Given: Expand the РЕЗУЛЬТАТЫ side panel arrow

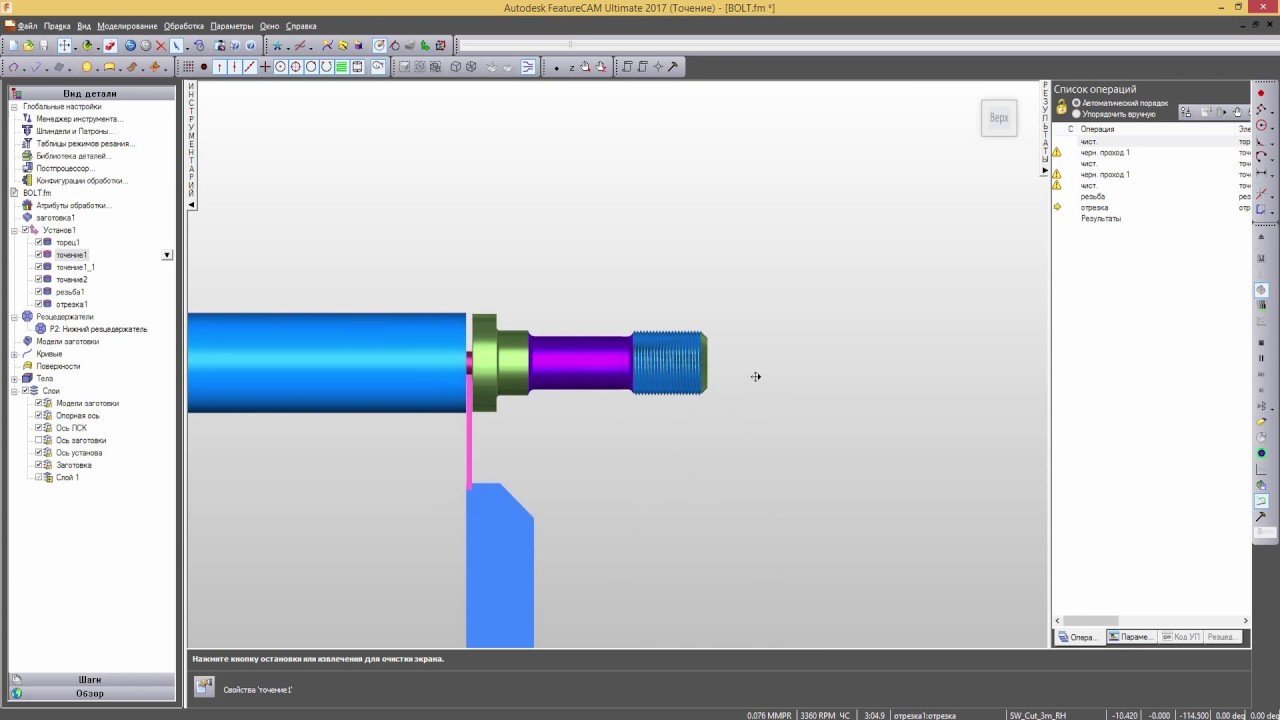Looking at the screenshot, I should click(1045, 170).
